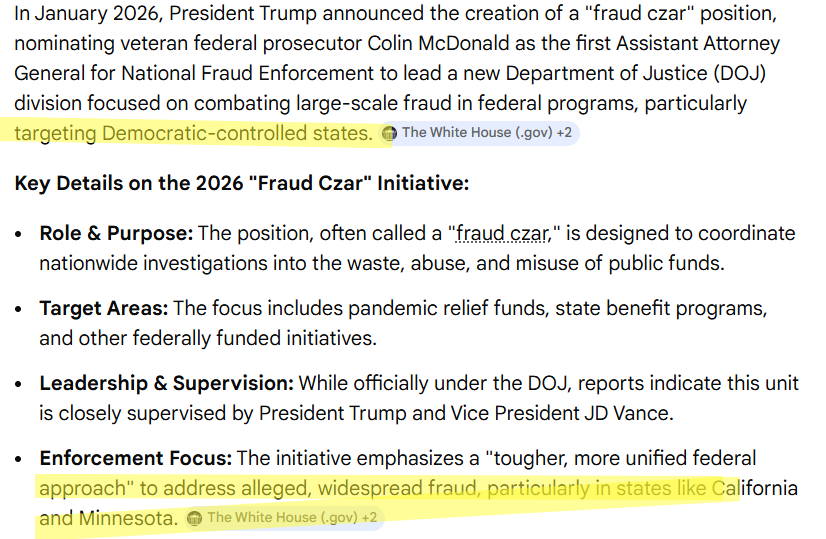The image size is (826, 539).
Task: Select the 'Enforcement Focus:' bold label
Action: (135, 458)
